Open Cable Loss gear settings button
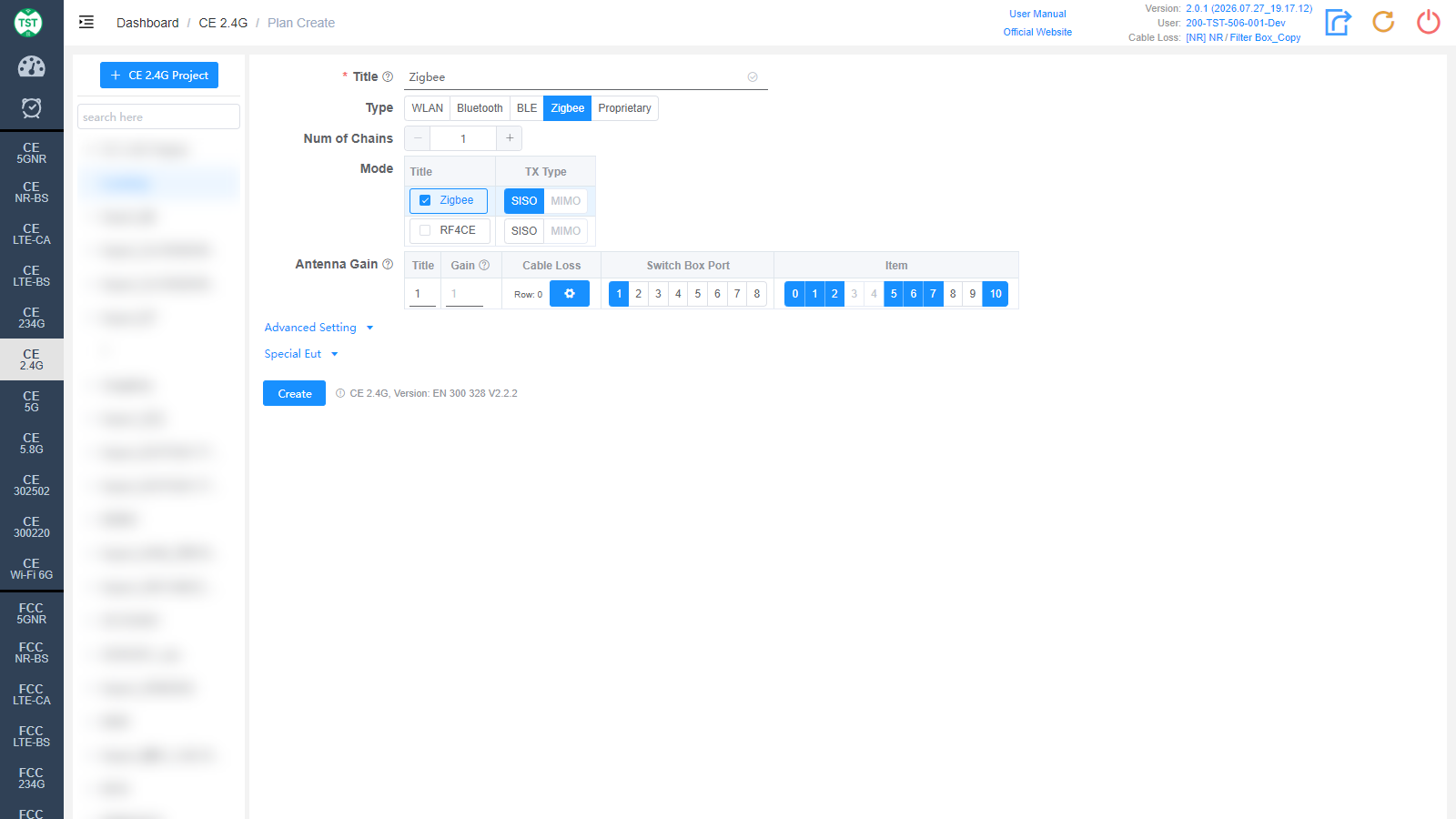 570,294
